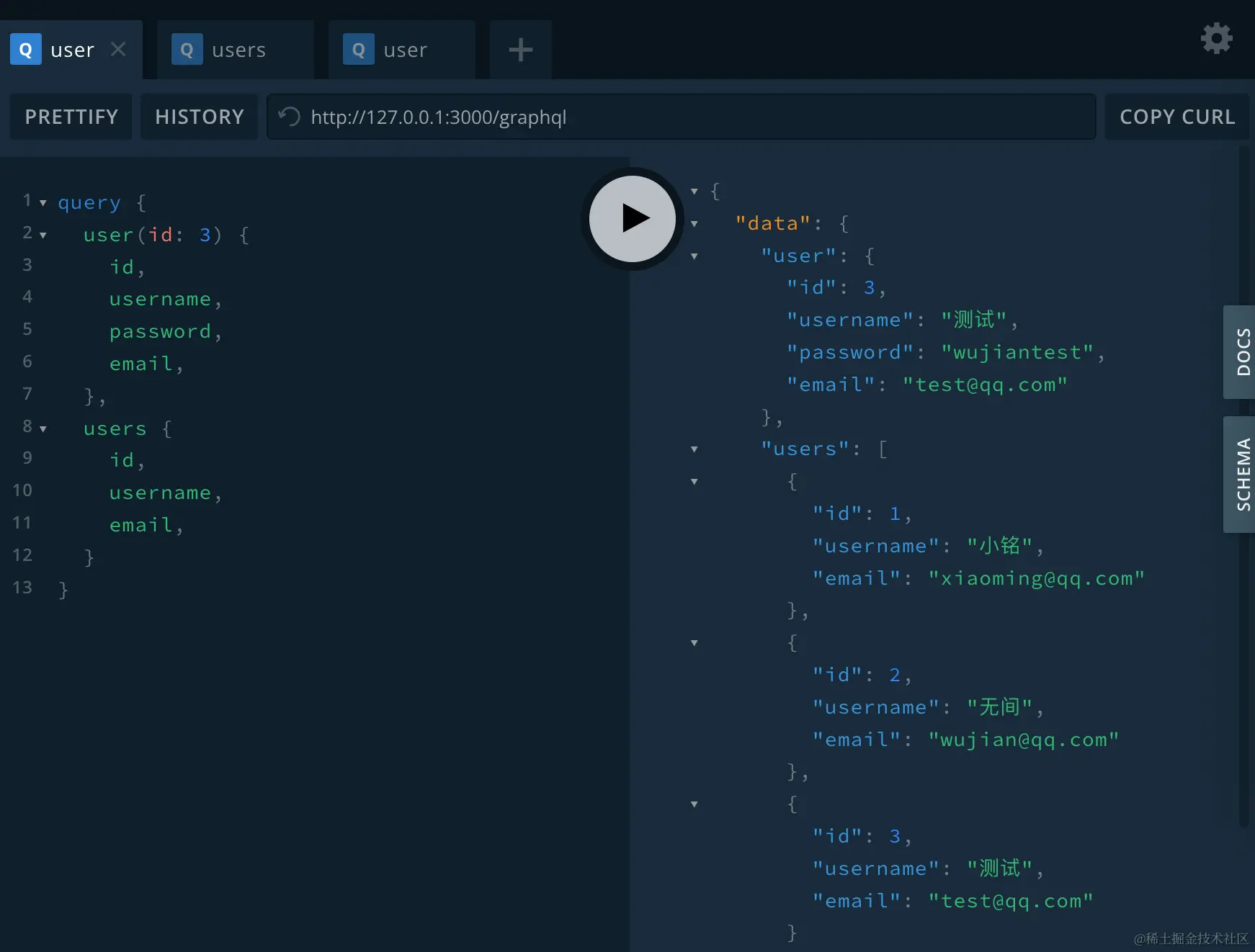The height and width of the screenshot is (952, 1255).
Task: Click the password field on line 5
Action: click(x=160, y=332)
